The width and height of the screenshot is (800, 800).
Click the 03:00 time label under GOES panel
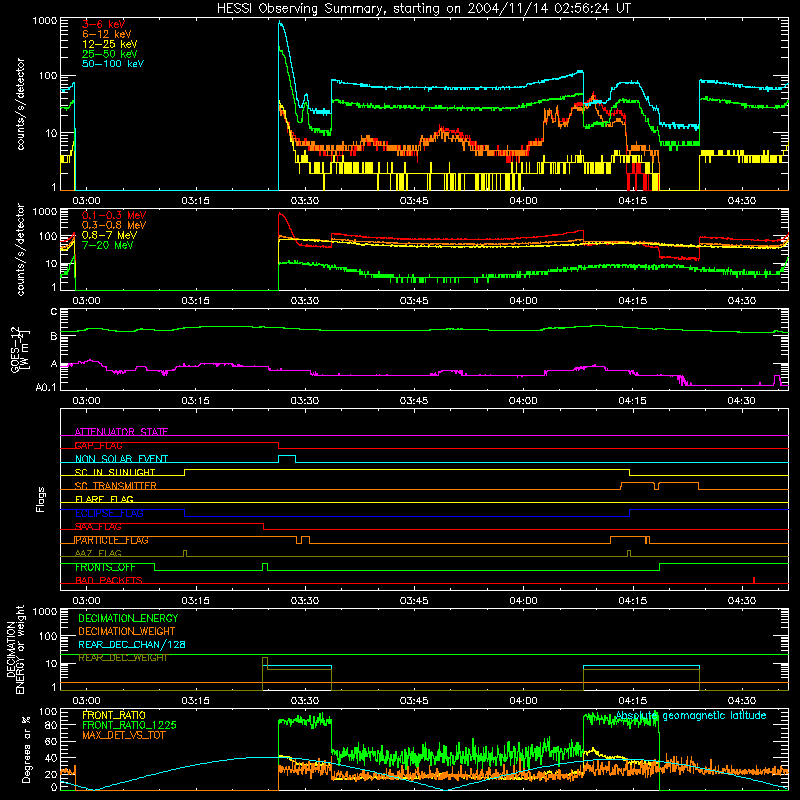pyautogui.click(x=86, y=401)
